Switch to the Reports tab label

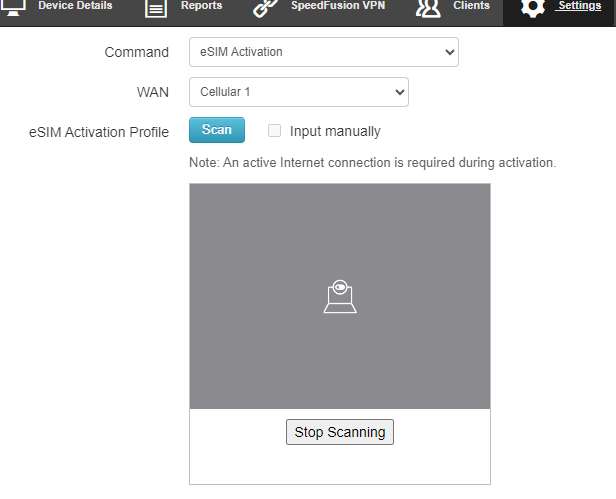click(201, 6)
